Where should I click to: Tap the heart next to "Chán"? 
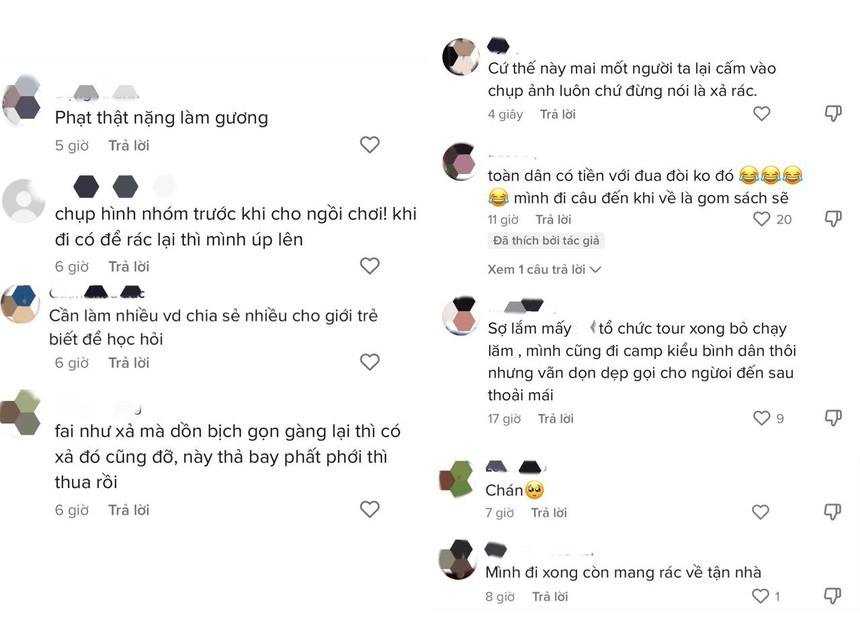761,511
